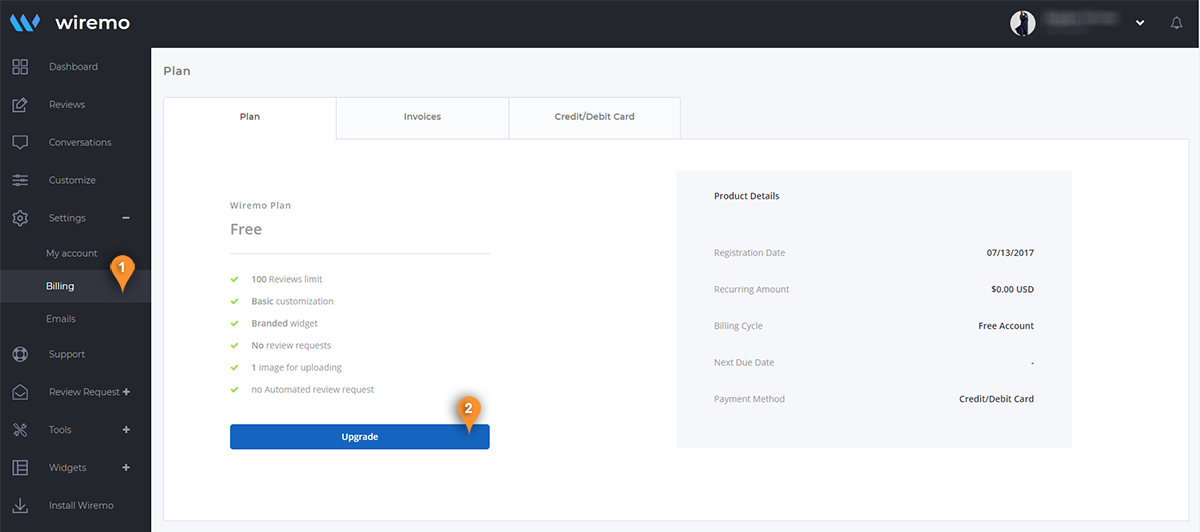Click the Conversations speech bubble icon

(20, 142)
